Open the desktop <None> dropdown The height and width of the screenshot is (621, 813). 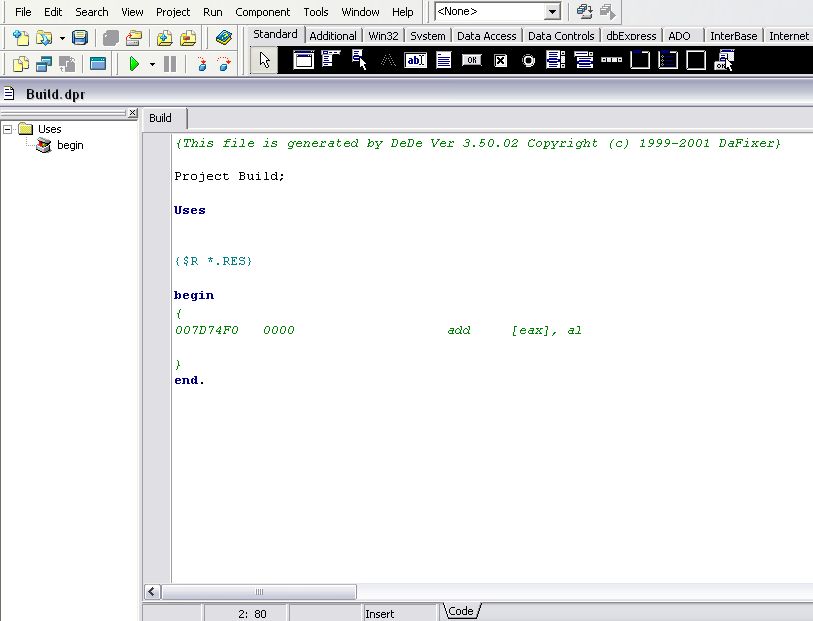click(x=553, y=11)
